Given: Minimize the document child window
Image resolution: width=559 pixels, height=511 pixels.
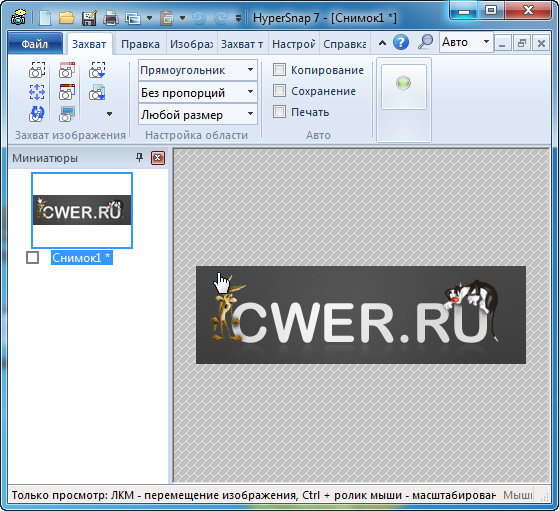Looking at the screenshot, I should coord(503,44).
